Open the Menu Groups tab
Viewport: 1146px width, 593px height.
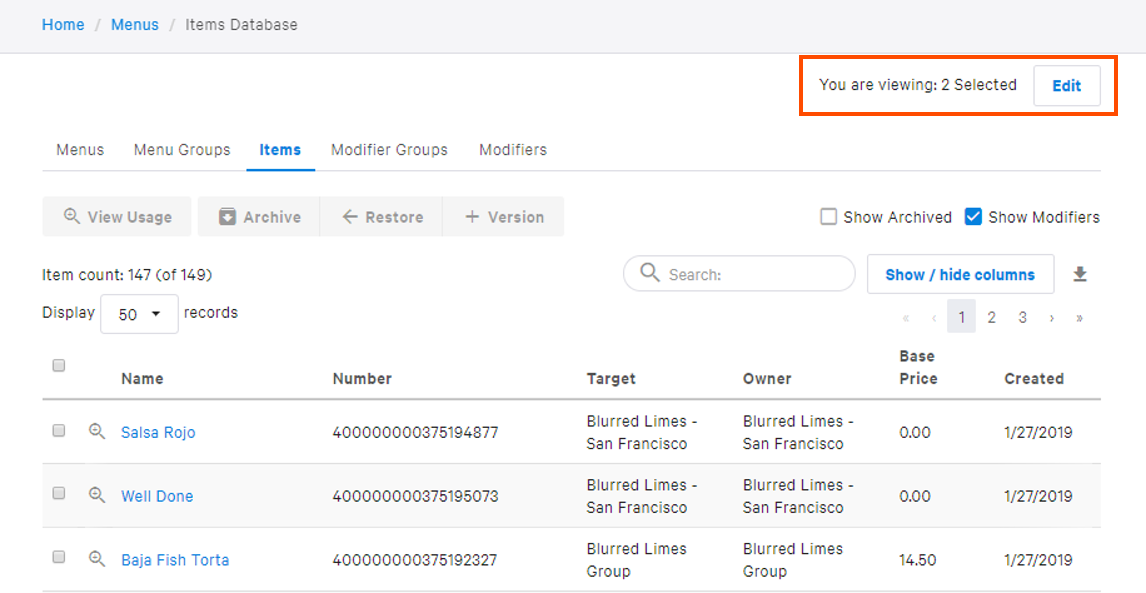(x=181, y=149)
